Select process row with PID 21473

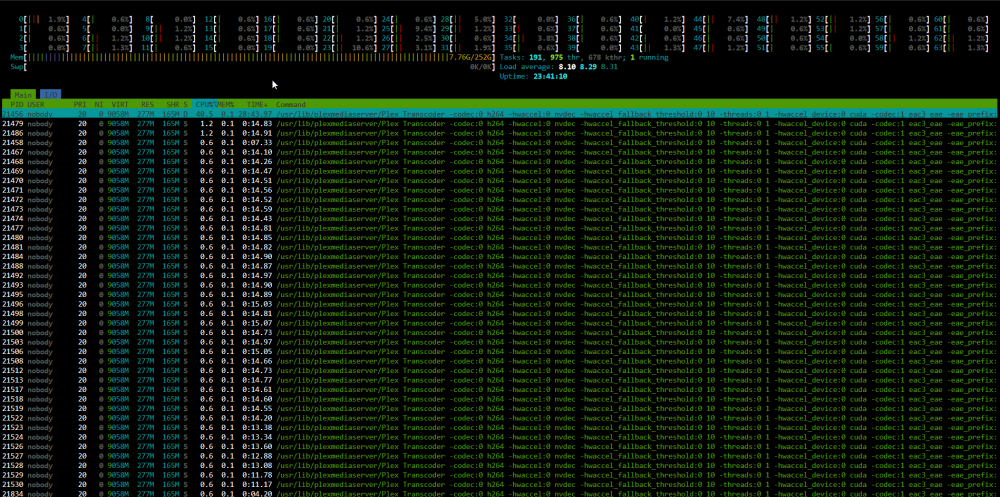click(500, 209)
